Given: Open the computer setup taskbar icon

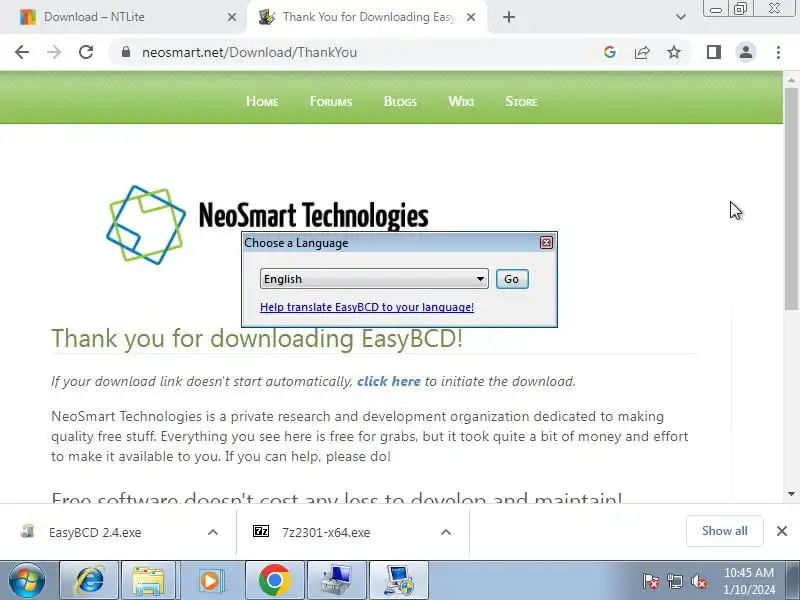Looking at the screenshot, I should point(337,581).
